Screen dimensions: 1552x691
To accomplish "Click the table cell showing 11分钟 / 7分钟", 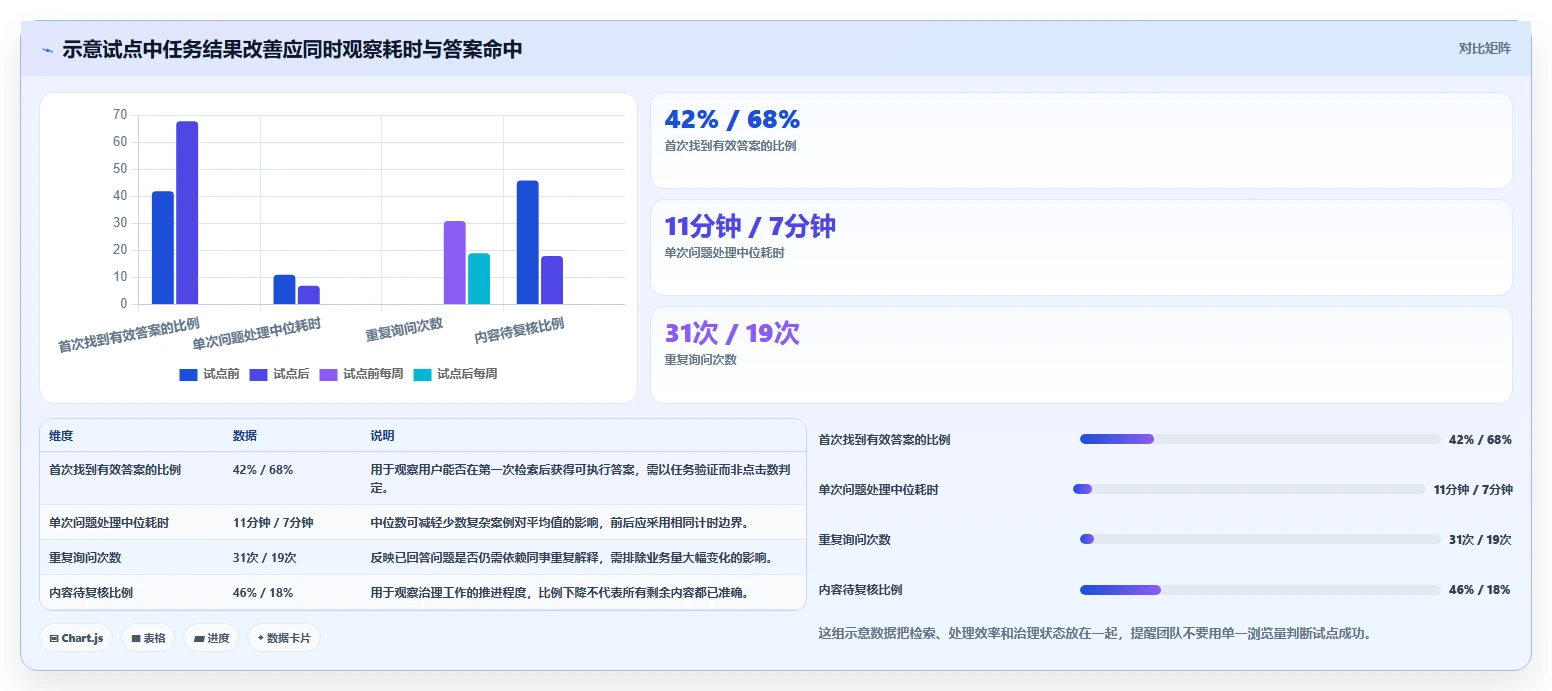I will pyautogui.click(x=273, y=522).
